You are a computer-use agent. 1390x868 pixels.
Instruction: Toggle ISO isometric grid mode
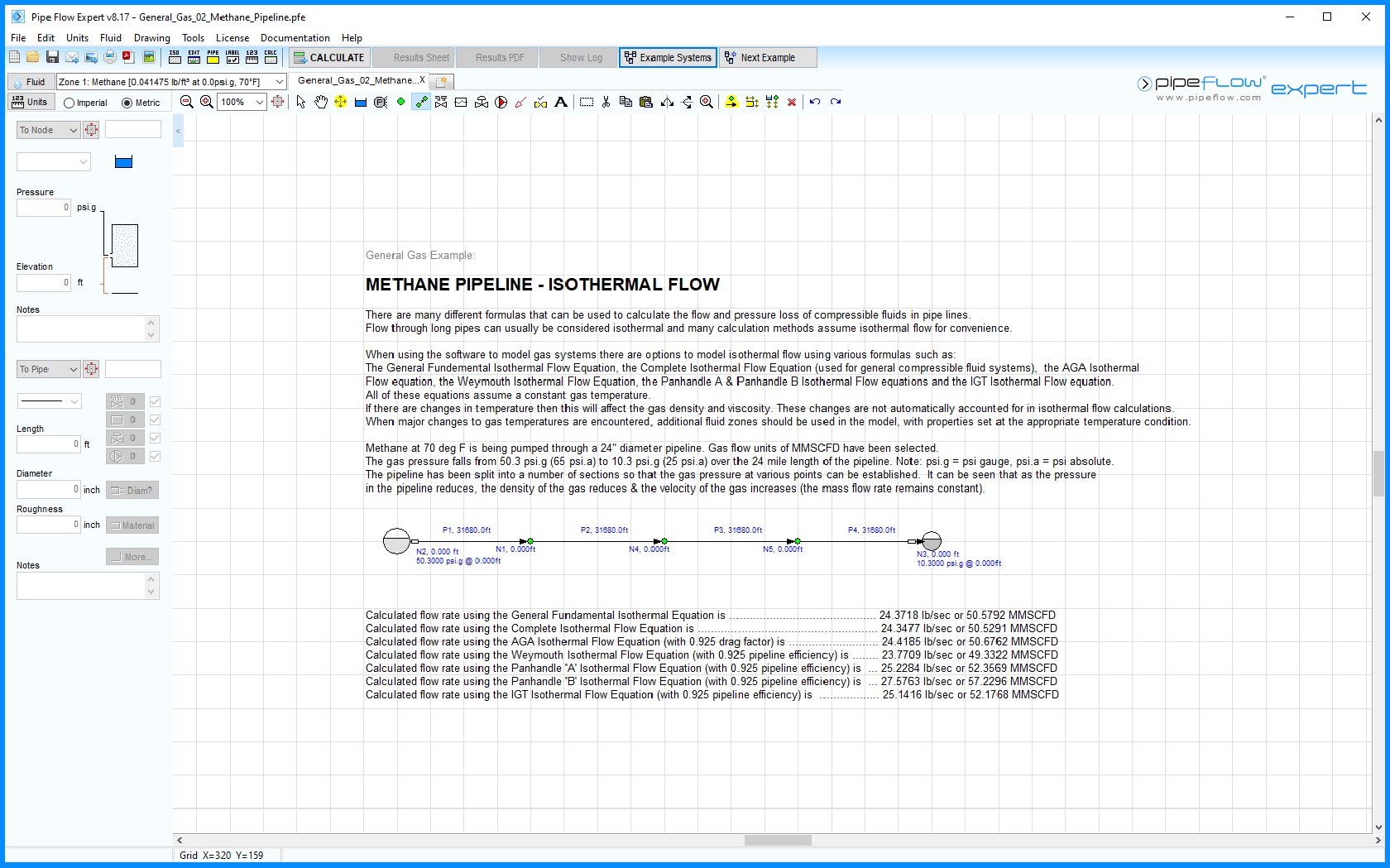pos(175,57)
